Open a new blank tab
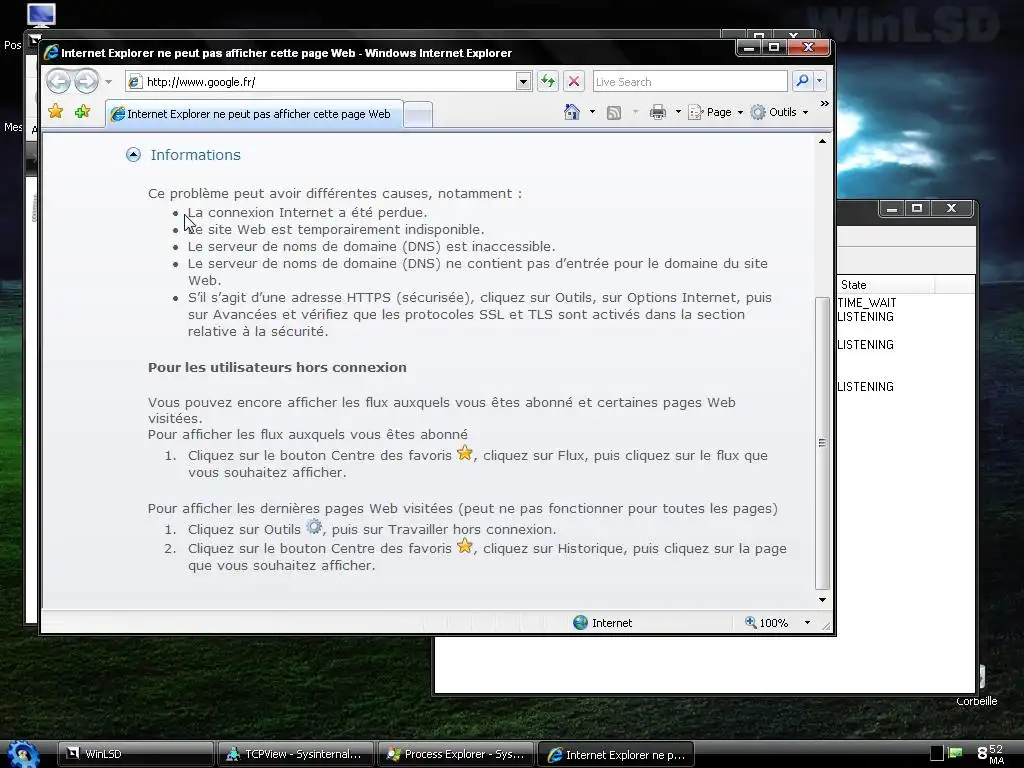Viewport: 1024px width, 768px height. tap(418, 115)
